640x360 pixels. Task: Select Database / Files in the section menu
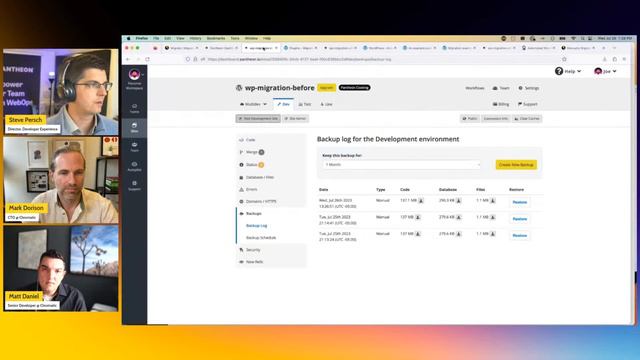271,178
